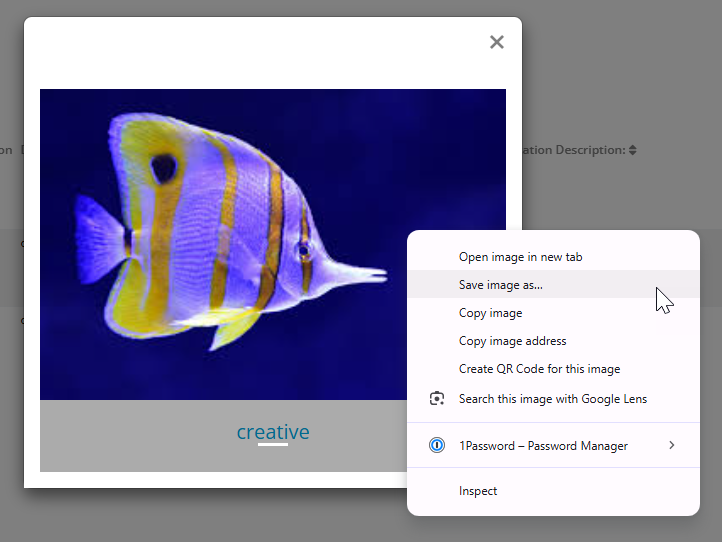This screenshot has height=542, width=722.
Task: Select Inspect from the context menu
Action: coord(478,491)
